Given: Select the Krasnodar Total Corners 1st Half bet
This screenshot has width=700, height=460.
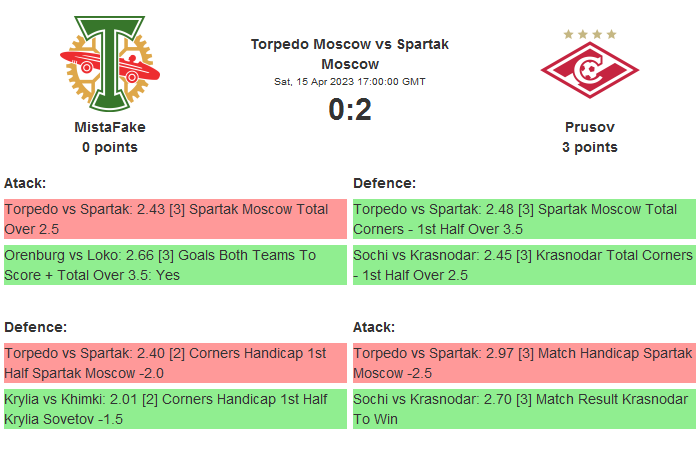Looking at the screenshot, I should pyautogui.click(x=524, y=265).
